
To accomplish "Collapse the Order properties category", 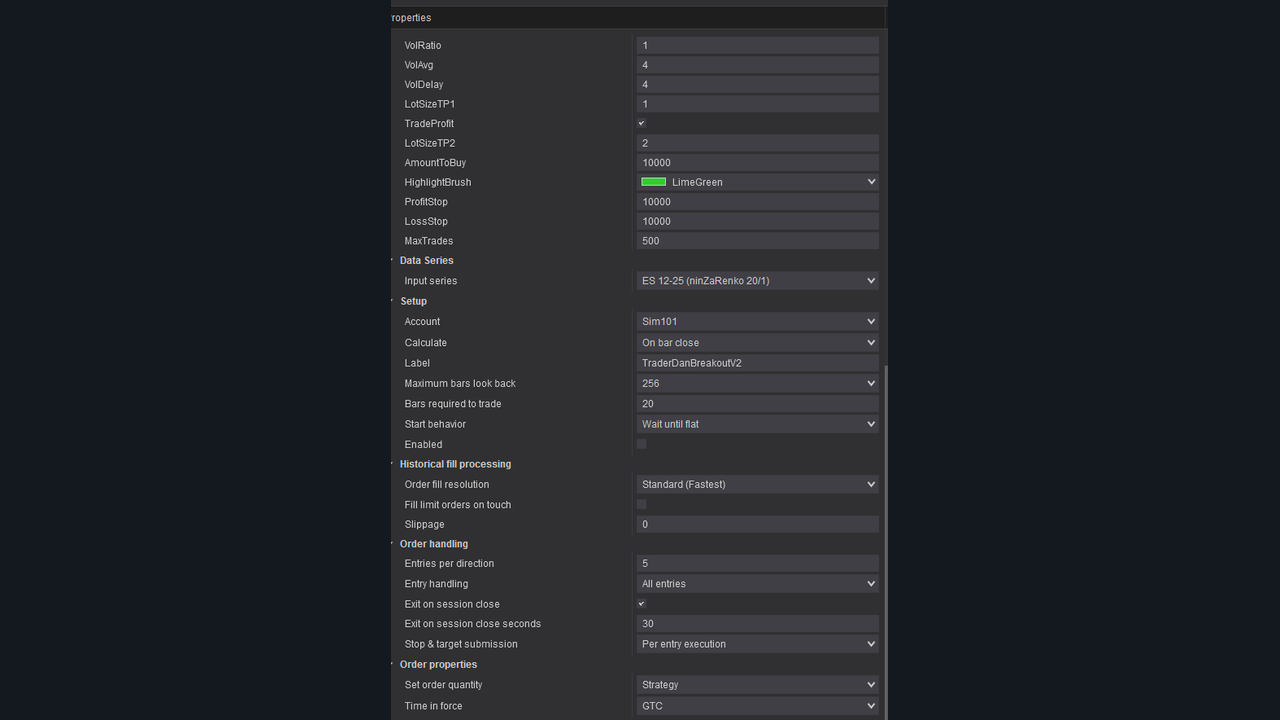I will [x=392, y=664].
